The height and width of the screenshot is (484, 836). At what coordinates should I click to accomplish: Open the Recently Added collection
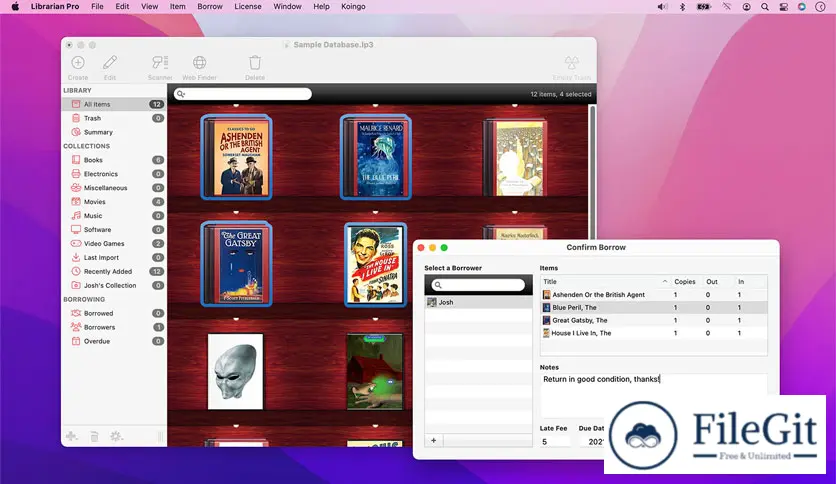point(114,271)
